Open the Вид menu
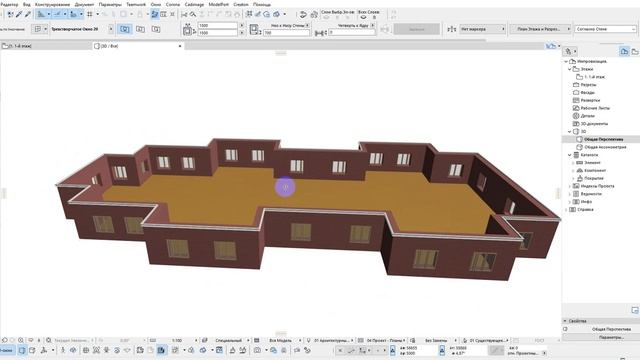 tap(27, 4)
